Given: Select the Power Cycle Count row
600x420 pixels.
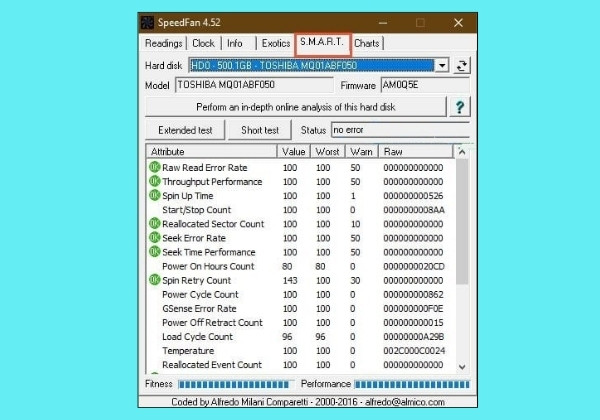Looking at the screenshot, I should [x=301, y=295].
